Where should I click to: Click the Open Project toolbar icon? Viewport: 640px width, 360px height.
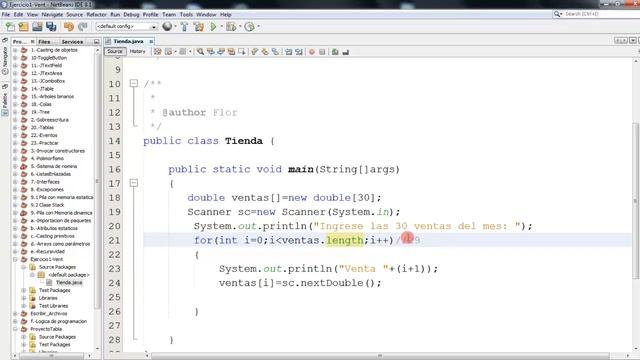[37, 27]
